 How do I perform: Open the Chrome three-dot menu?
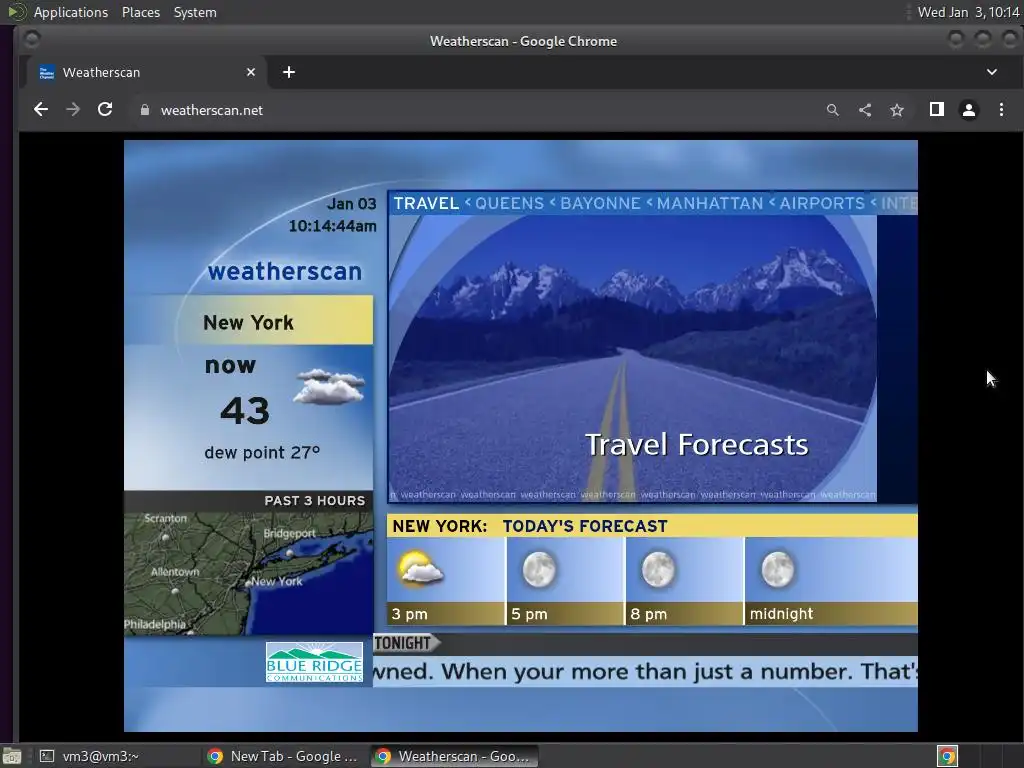(x=1001, y=110)
